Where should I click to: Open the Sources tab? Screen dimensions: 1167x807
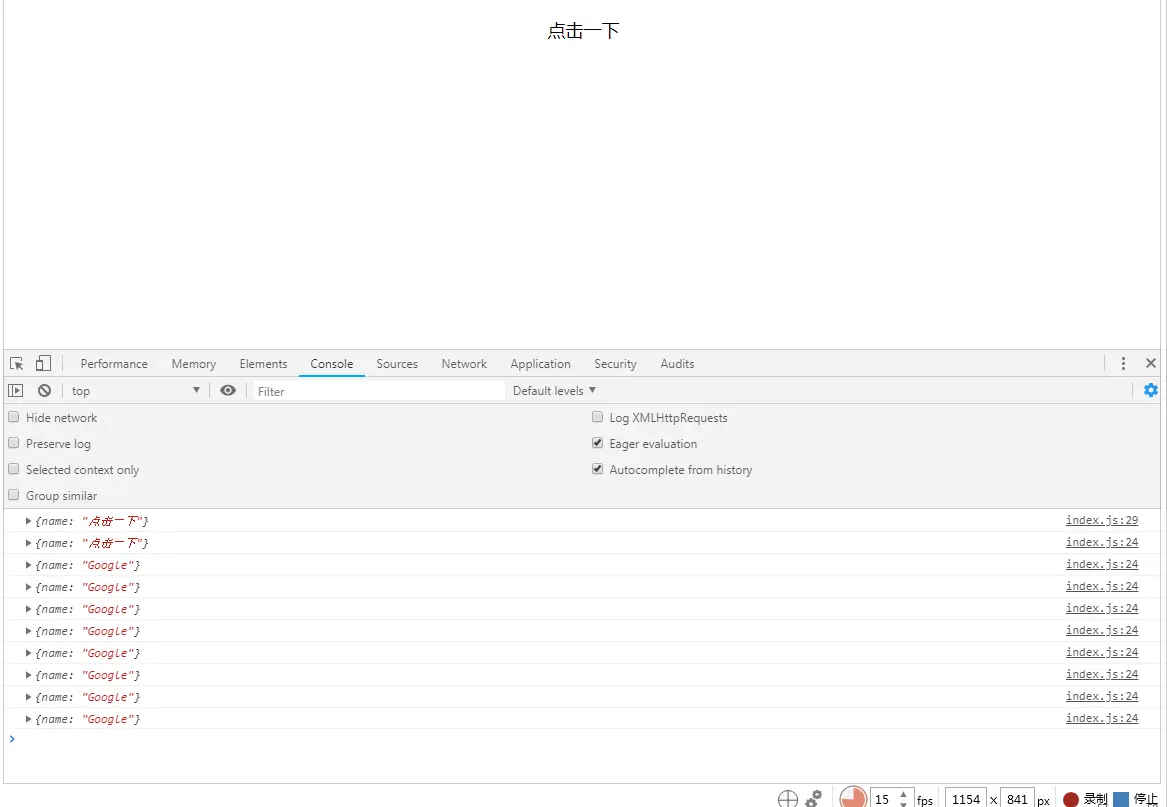(x=397, y=363)
